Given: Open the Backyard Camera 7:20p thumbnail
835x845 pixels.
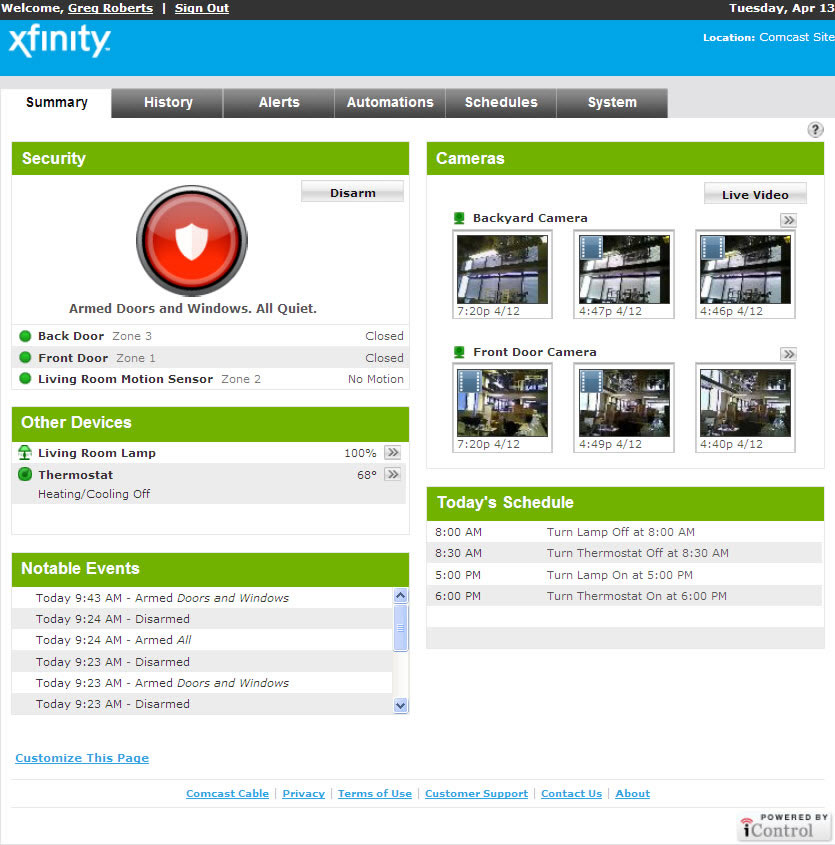Looking at the screenshot, I should (502, 269).
